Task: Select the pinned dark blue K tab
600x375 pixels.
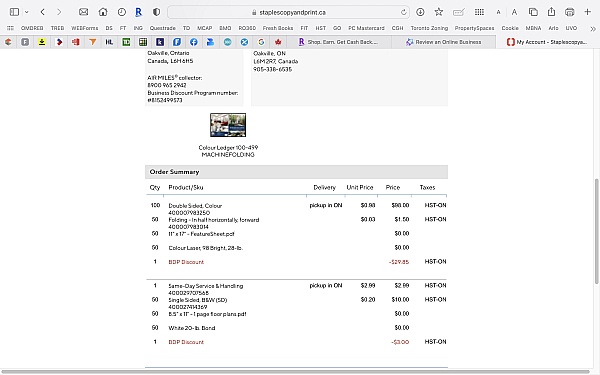Action: (x=160, y=42)
